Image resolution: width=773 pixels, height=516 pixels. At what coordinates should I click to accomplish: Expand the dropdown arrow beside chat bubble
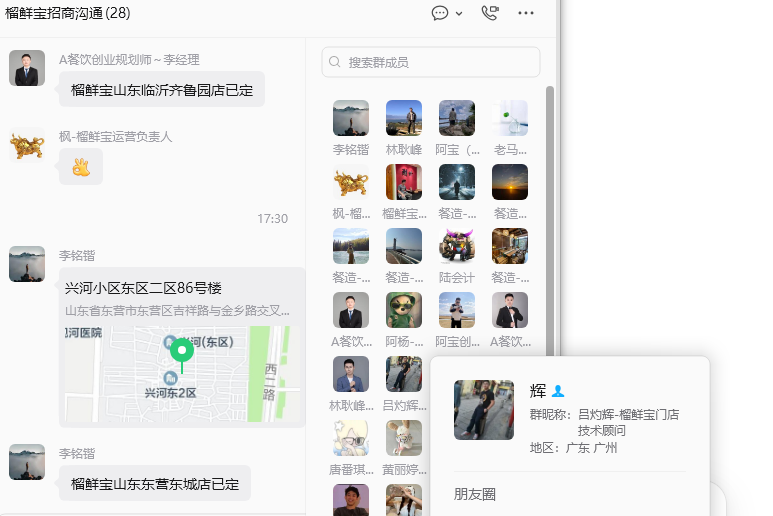point(459,14)
